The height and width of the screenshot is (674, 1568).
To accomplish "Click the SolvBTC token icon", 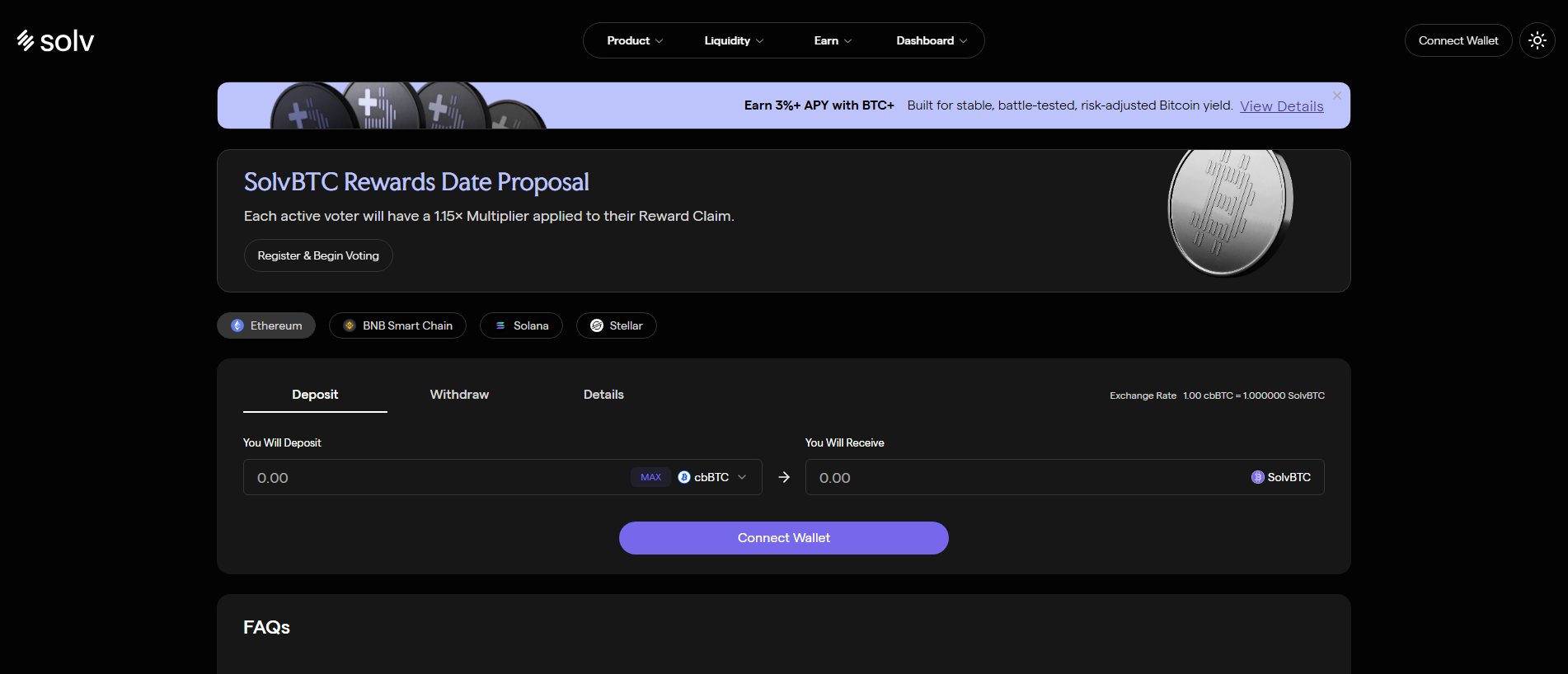I will tap(1257, 477).
